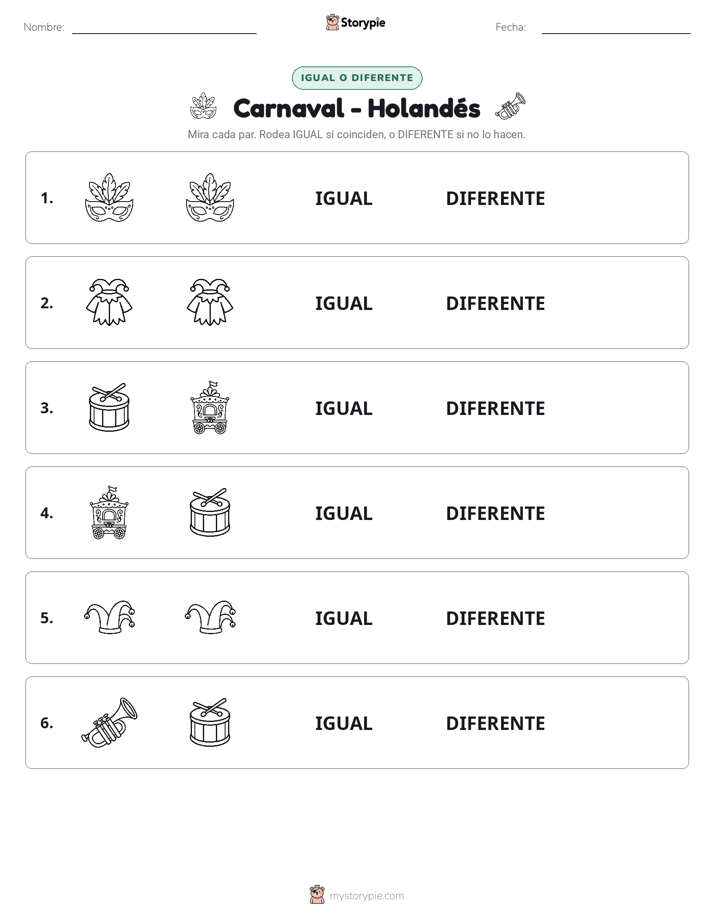This screenshot has width=714, height=924.
Task: Click the Nombre input line
Action: coord(164,28)
